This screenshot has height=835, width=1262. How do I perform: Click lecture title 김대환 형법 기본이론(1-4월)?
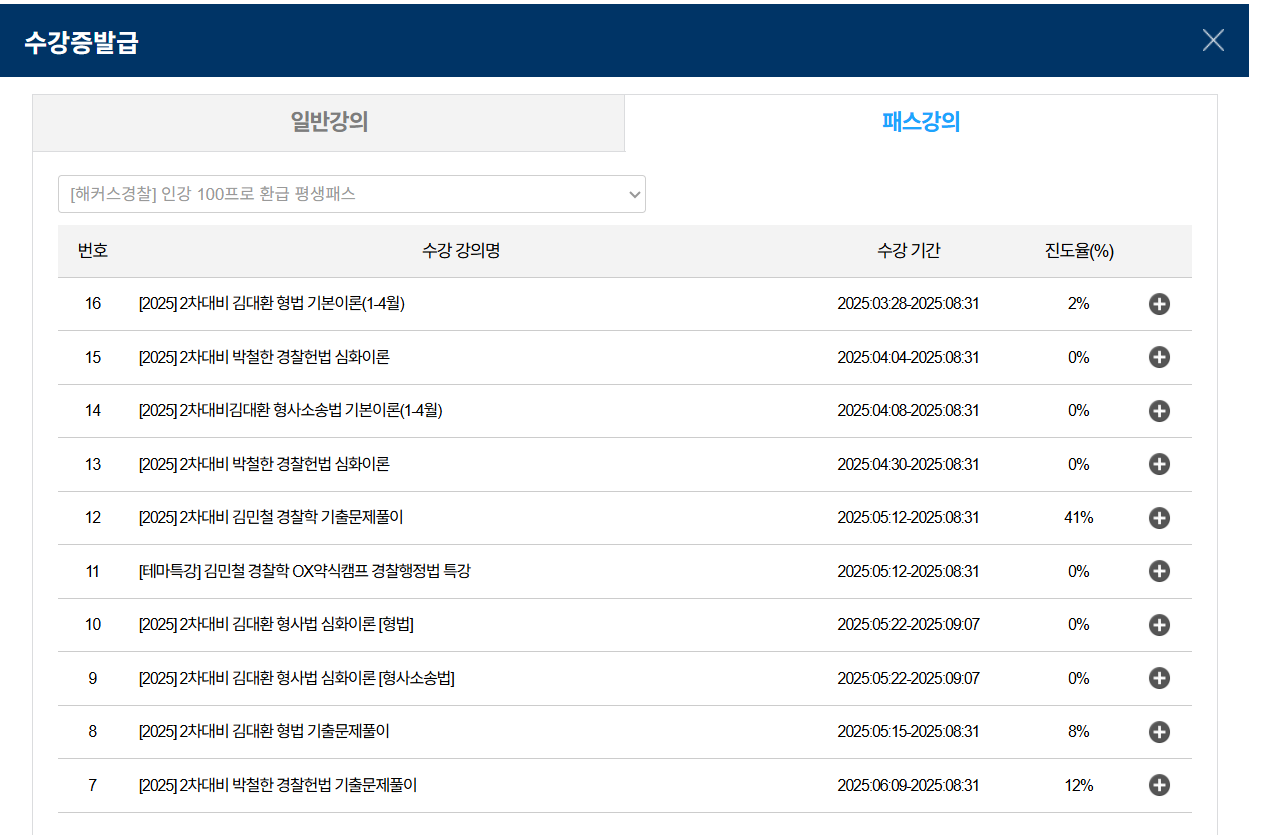pos(272,304)
